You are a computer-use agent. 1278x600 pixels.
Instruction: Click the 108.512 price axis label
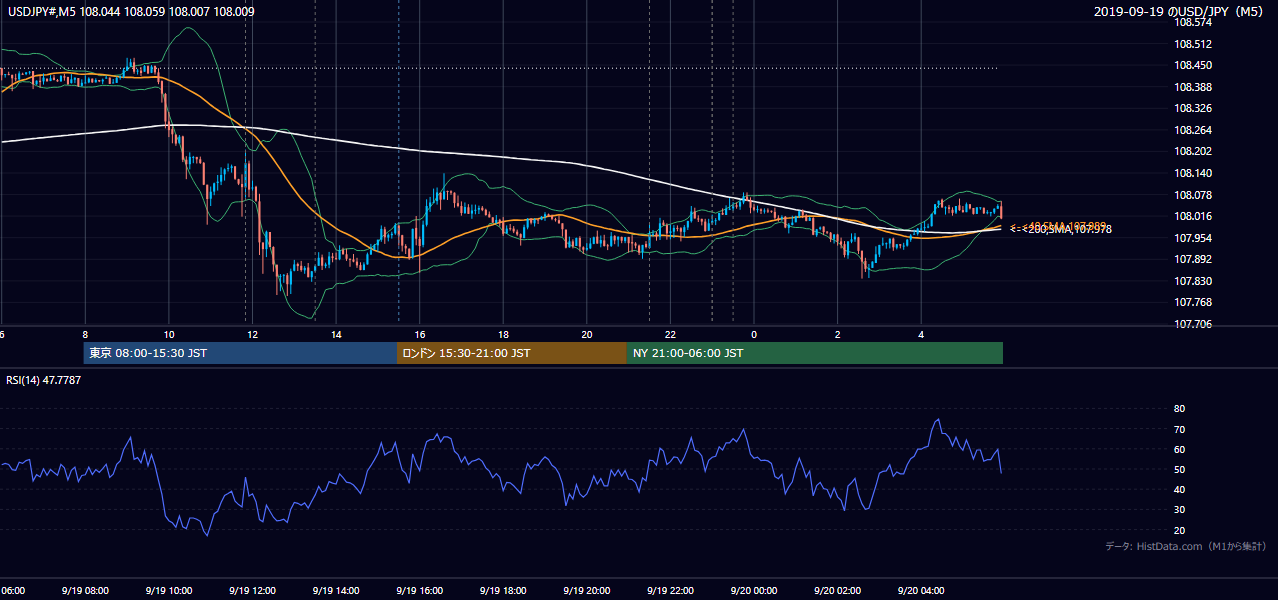(x=1191, y=44)
